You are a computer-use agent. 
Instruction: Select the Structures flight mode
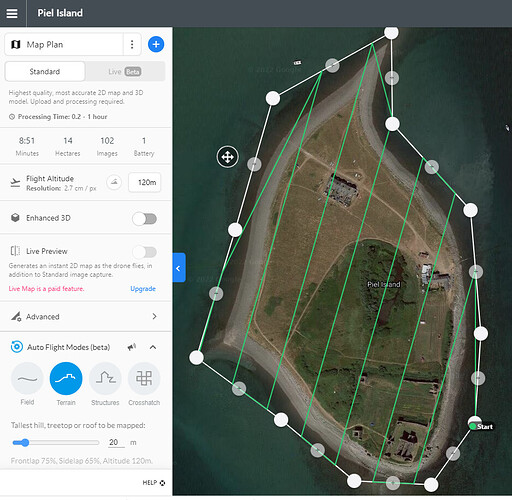coord(105,379)
